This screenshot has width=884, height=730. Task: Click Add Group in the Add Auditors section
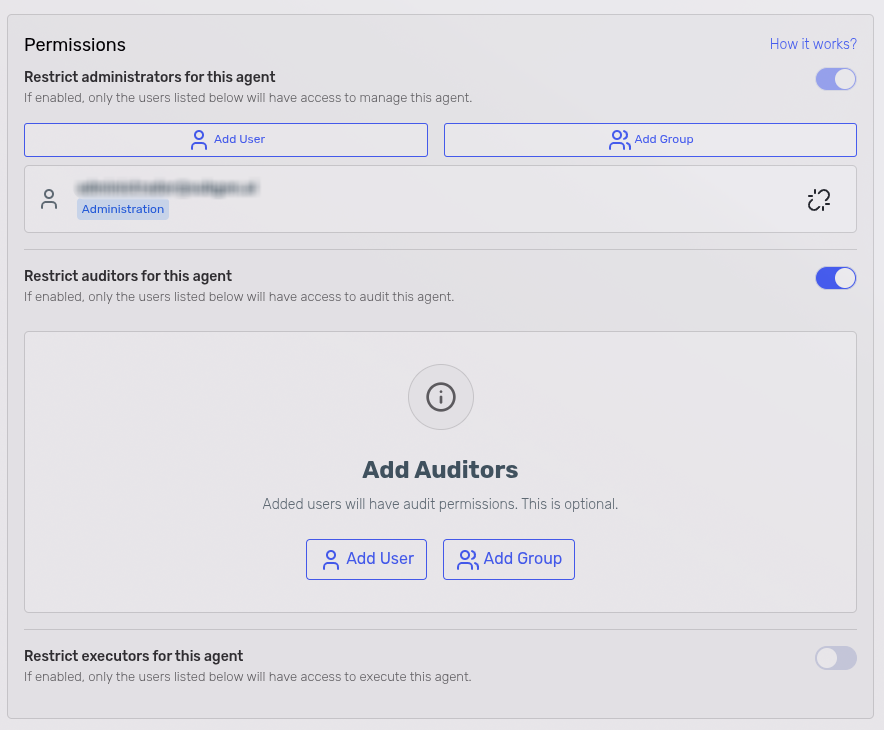point(508,559)
